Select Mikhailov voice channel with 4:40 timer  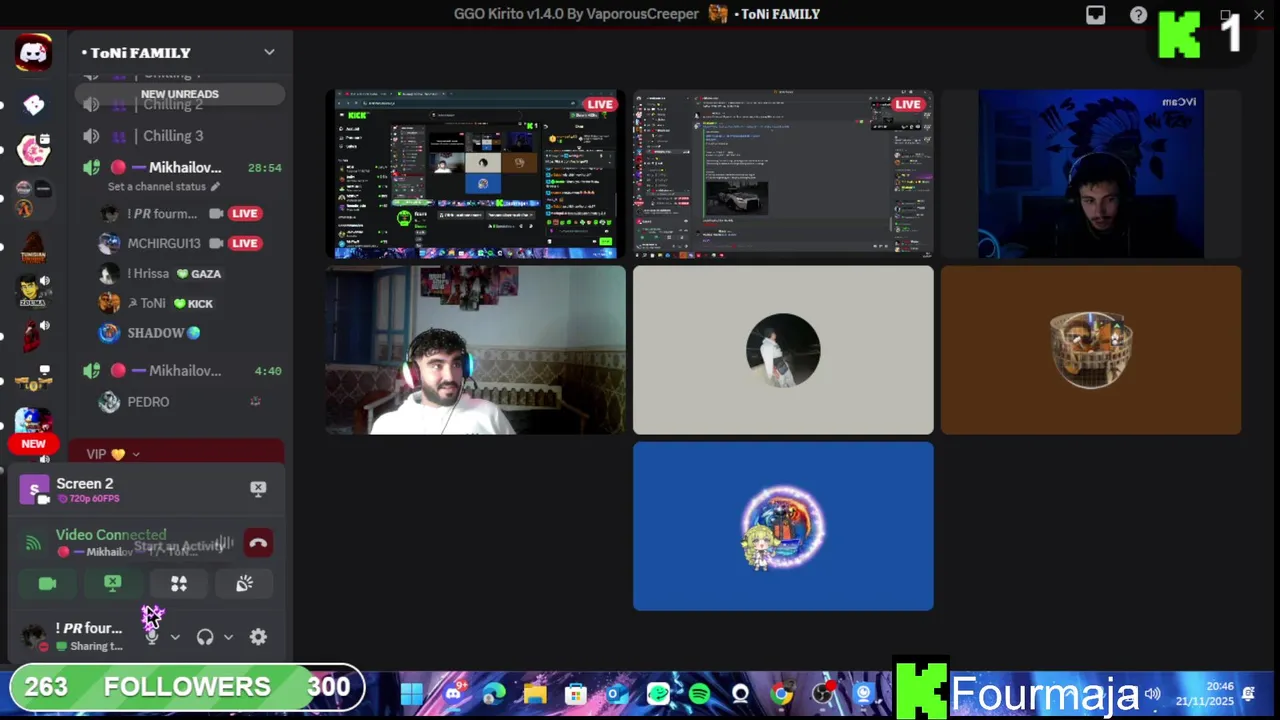(180, 371)
